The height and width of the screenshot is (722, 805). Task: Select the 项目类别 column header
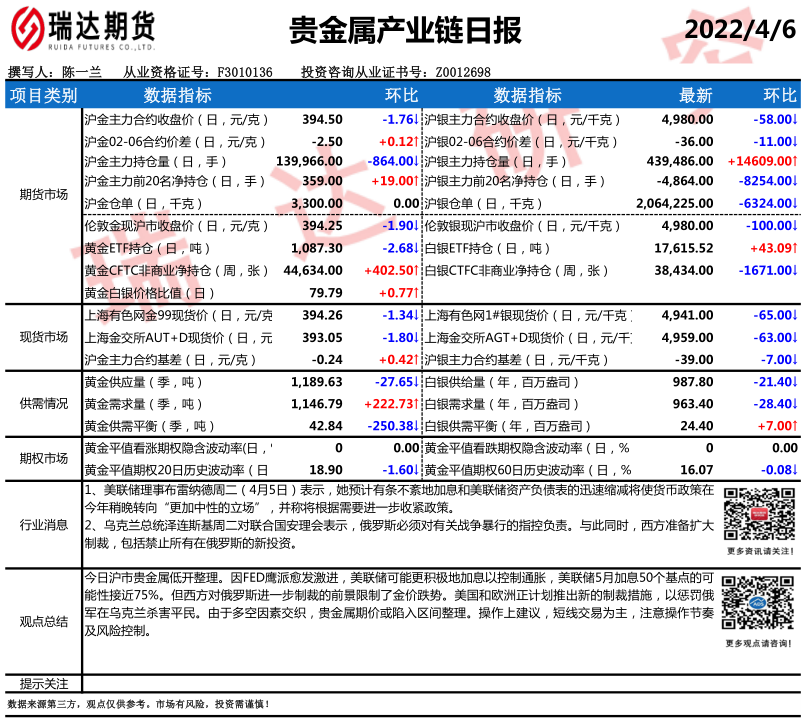tap(43, 96)
